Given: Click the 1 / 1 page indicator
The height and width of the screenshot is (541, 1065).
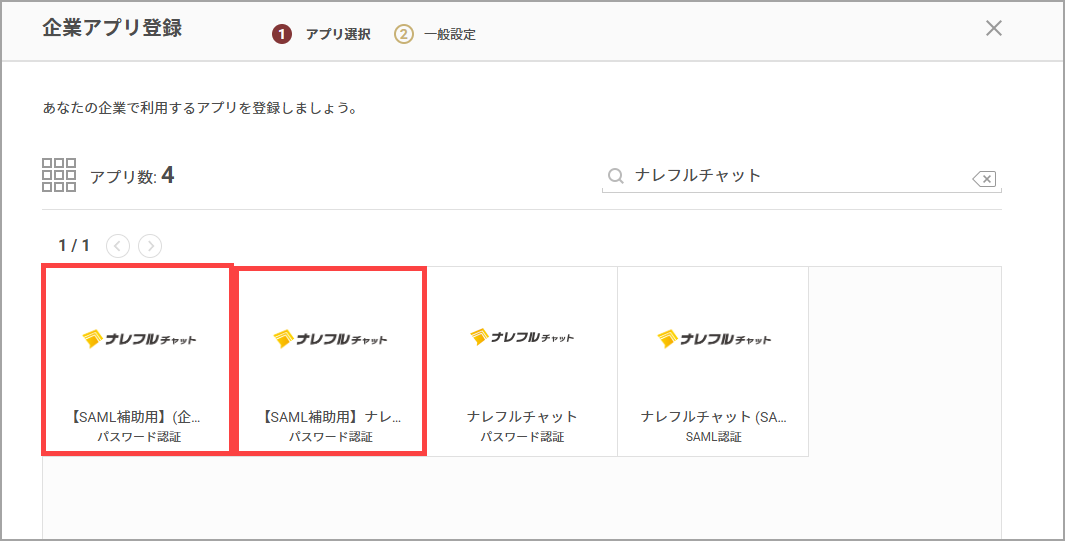Looking at the screenshot, I should point(74,245).
